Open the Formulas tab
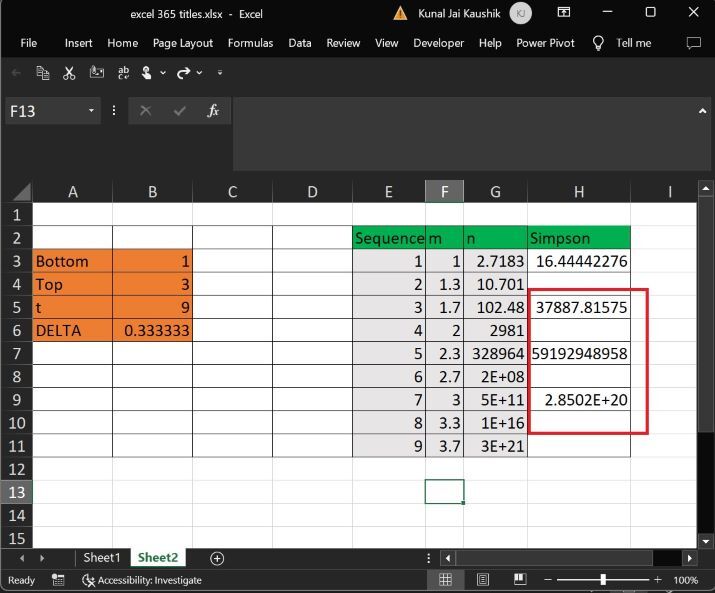The image size is (715, 593). pos(250,43)
